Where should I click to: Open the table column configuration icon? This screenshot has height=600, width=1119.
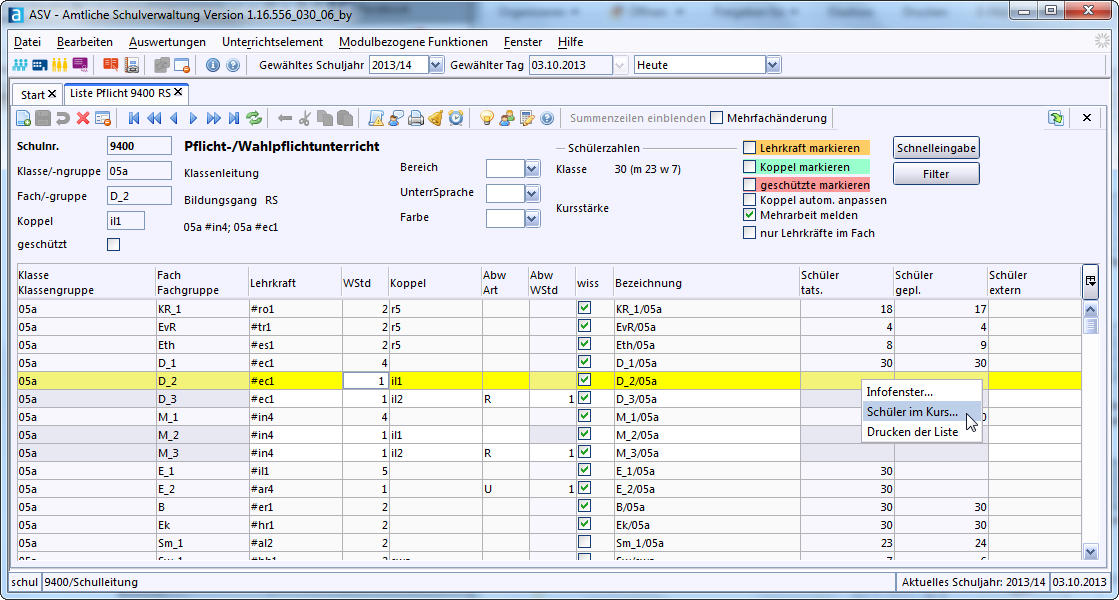1090,281
